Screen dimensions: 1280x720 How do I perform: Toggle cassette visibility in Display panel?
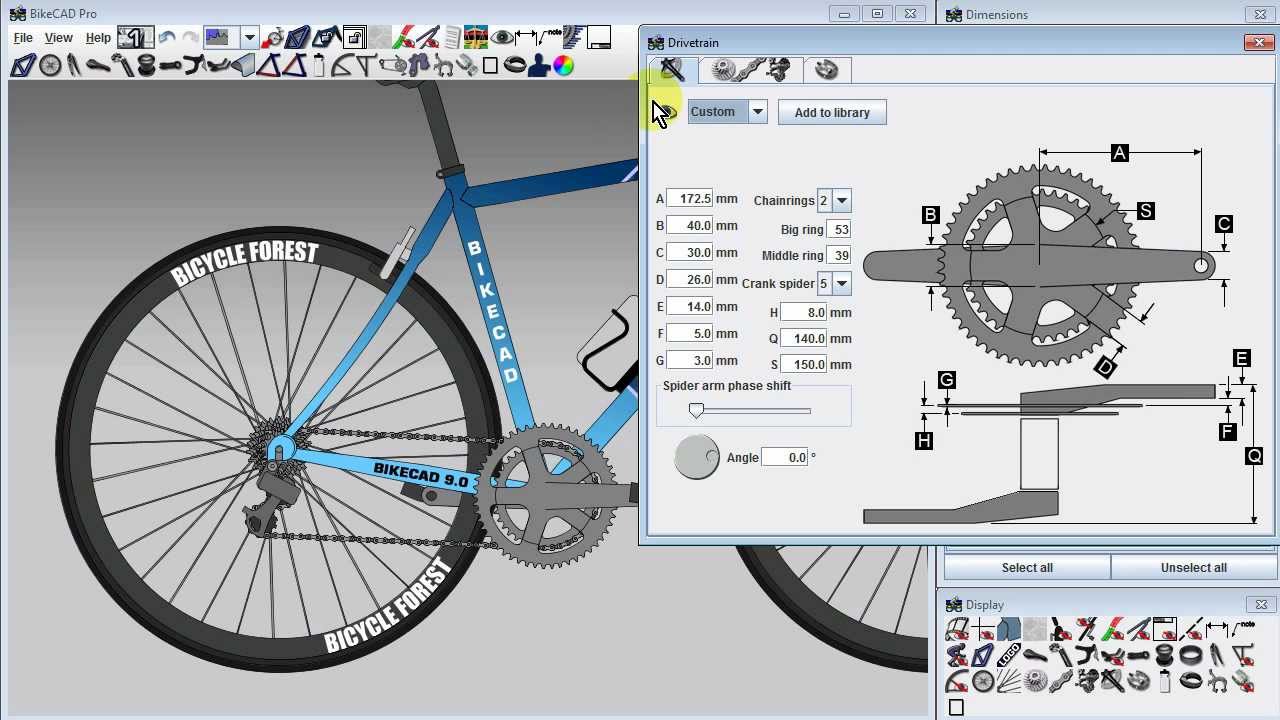(1036, 681)
